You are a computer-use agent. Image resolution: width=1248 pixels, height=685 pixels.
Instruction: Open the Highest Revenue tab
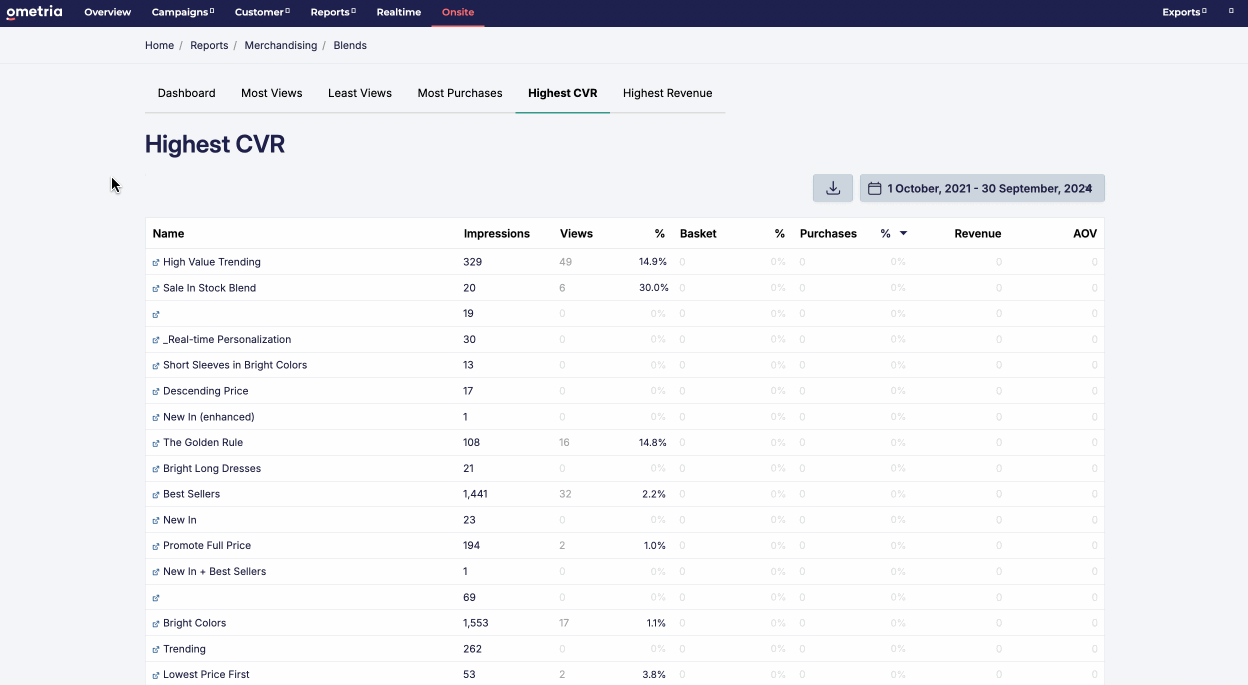(x=667, y=93)
